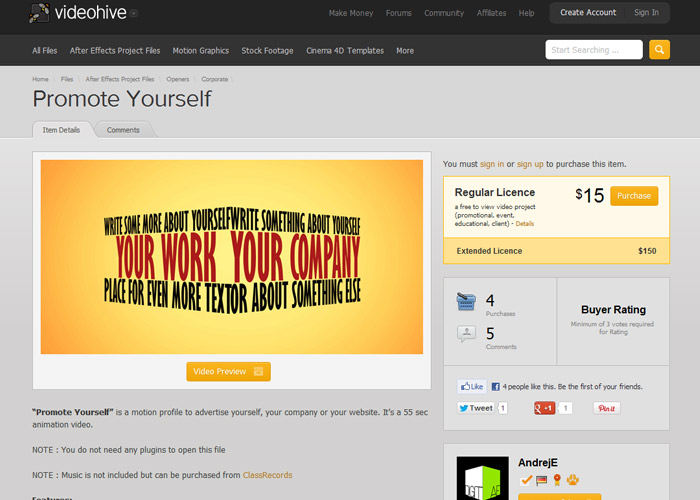Click the Facebook Like button
The image size is (700, 500).
coord(472,386)
